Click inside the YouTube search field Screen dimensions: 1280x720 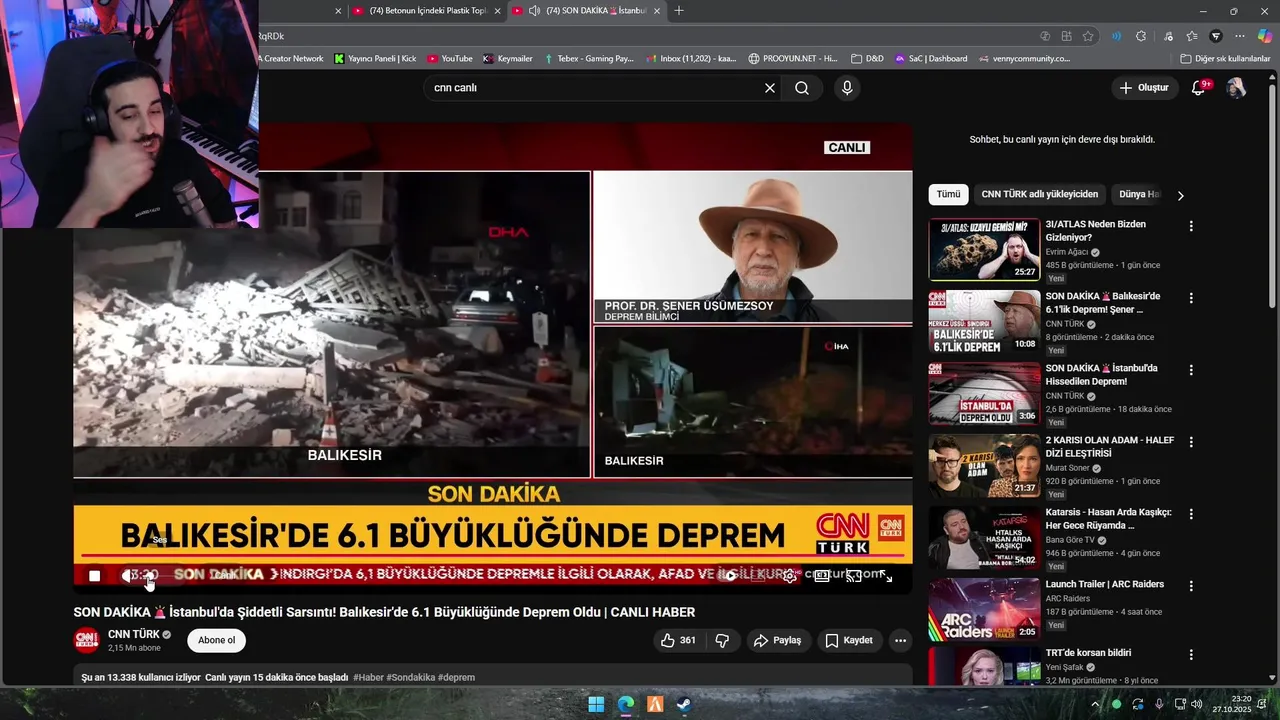pos(595,88)
